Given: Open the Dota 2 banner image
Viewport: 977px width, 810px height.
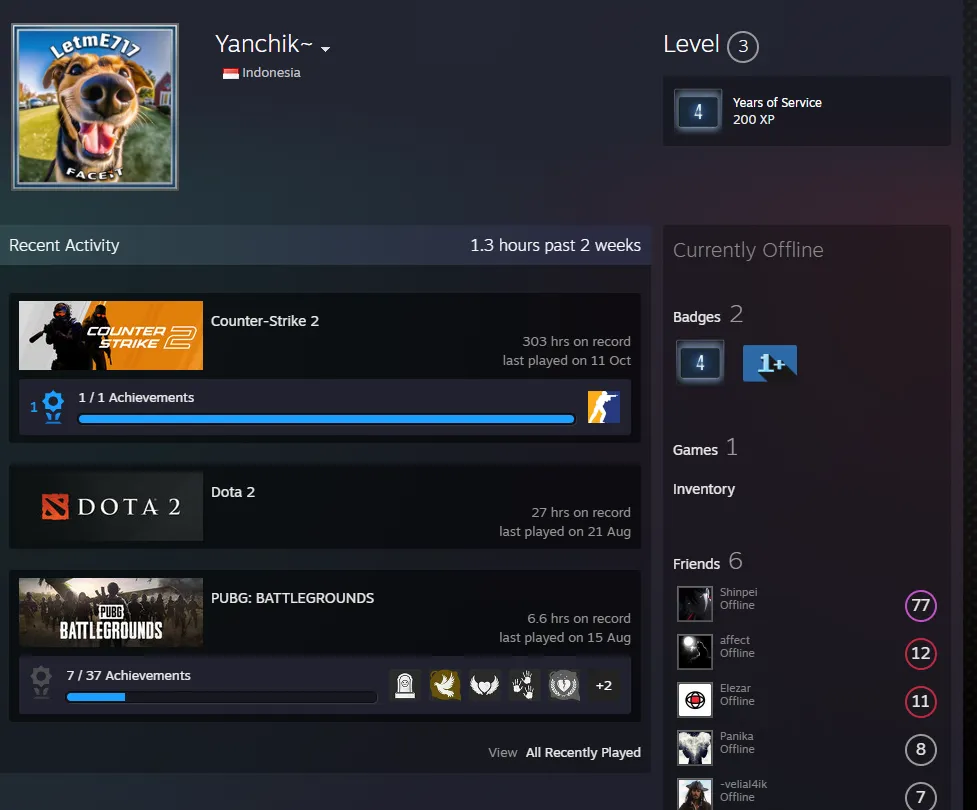Looking at the screenshot, I should pos(111,506).
